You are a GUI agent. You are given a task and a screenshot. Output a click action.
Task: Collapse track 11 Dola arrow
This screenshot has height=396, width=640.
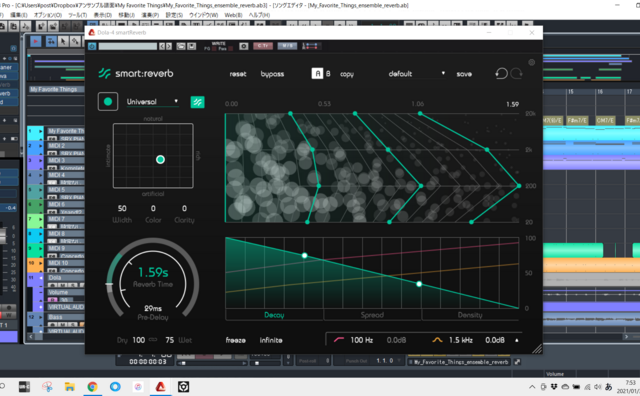pos(40,278)
